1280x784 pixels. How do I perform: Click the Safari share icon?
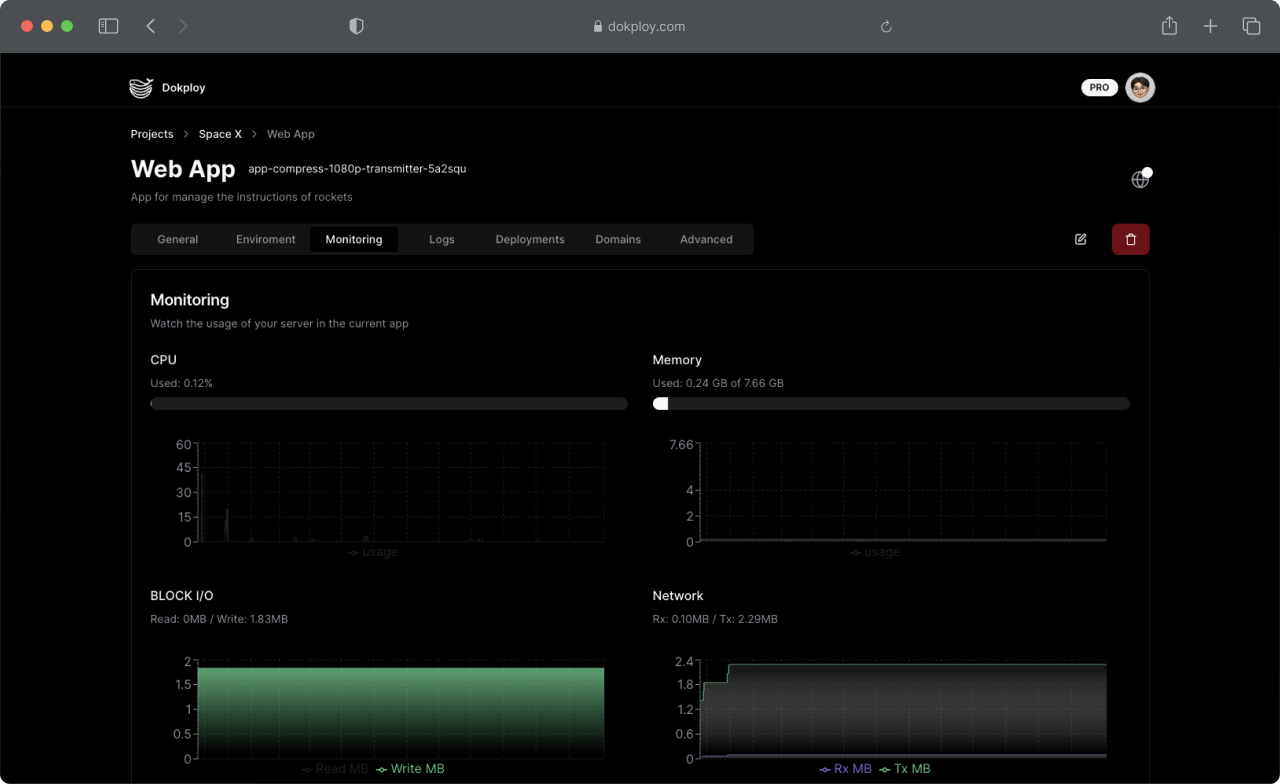[x=1170, y=26]
